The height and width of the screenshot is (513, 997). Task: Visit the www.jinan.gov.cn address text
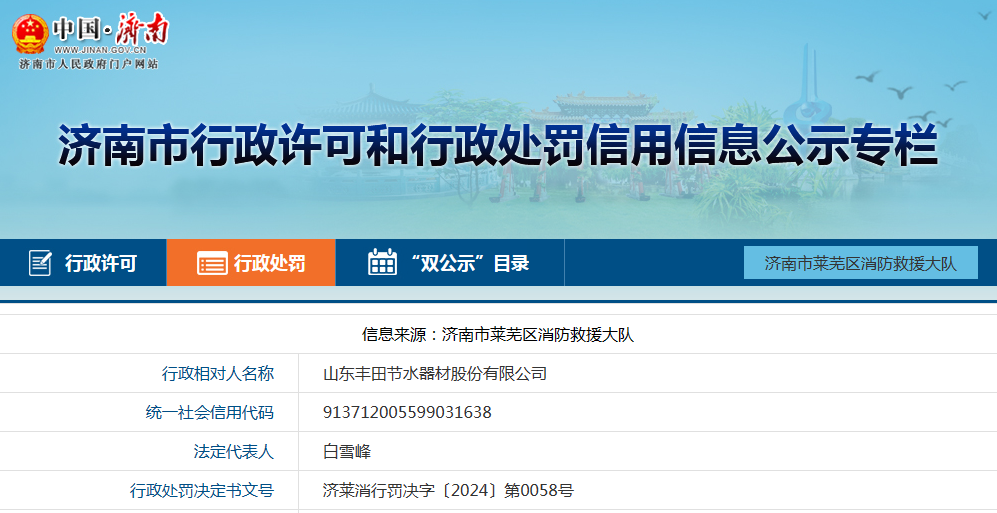tap(100, 49)
